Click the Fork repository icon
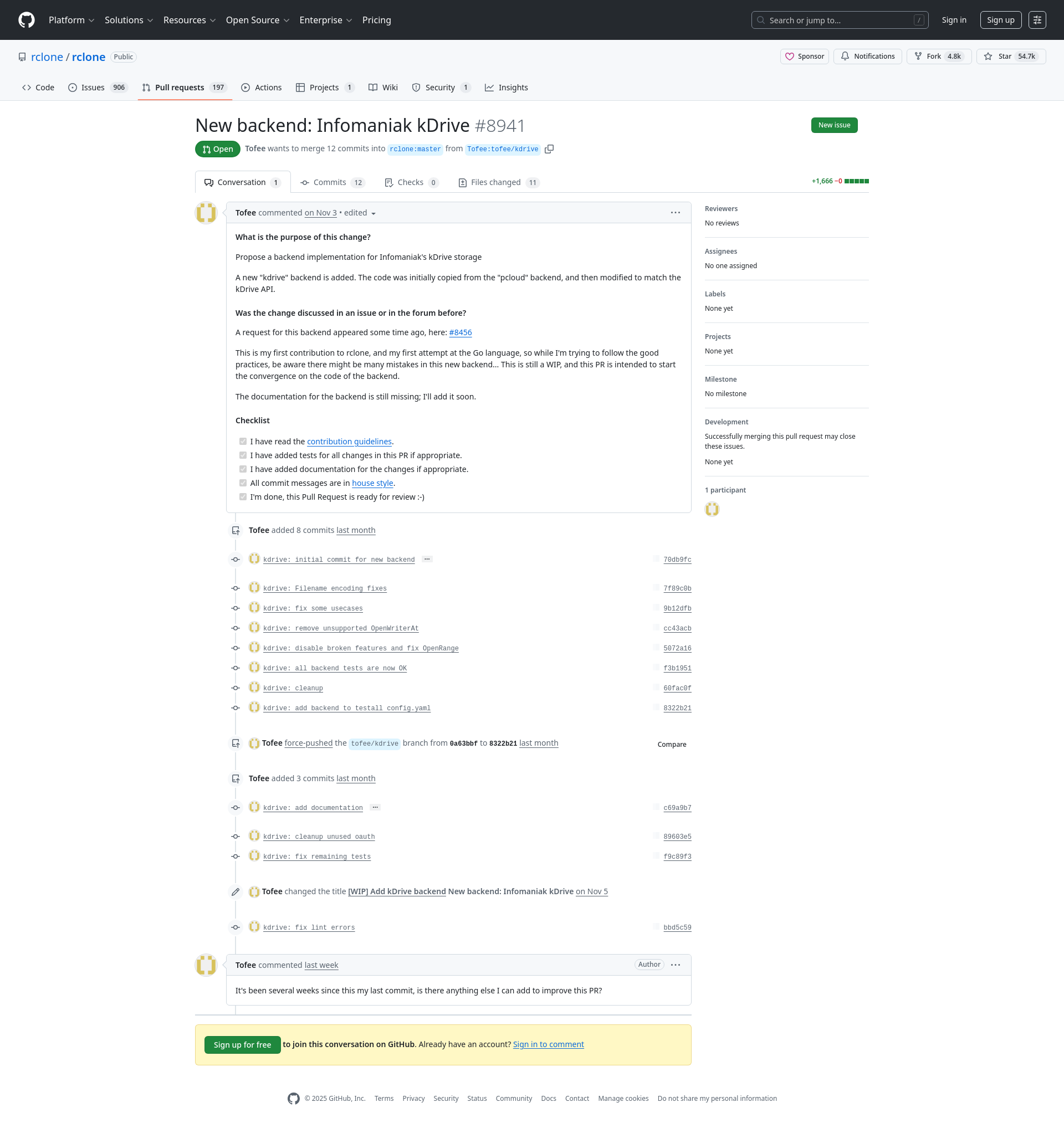 pos(918,56)
